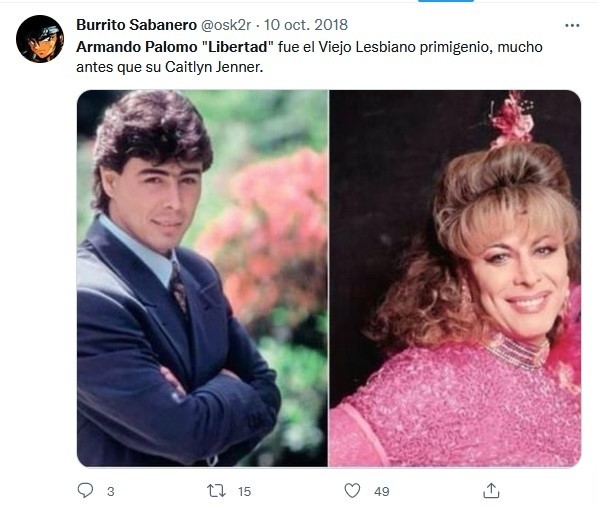Click the Burrito Sabanero display name
This screenshot has width=598, height=510.
click(x=137, y=25)
